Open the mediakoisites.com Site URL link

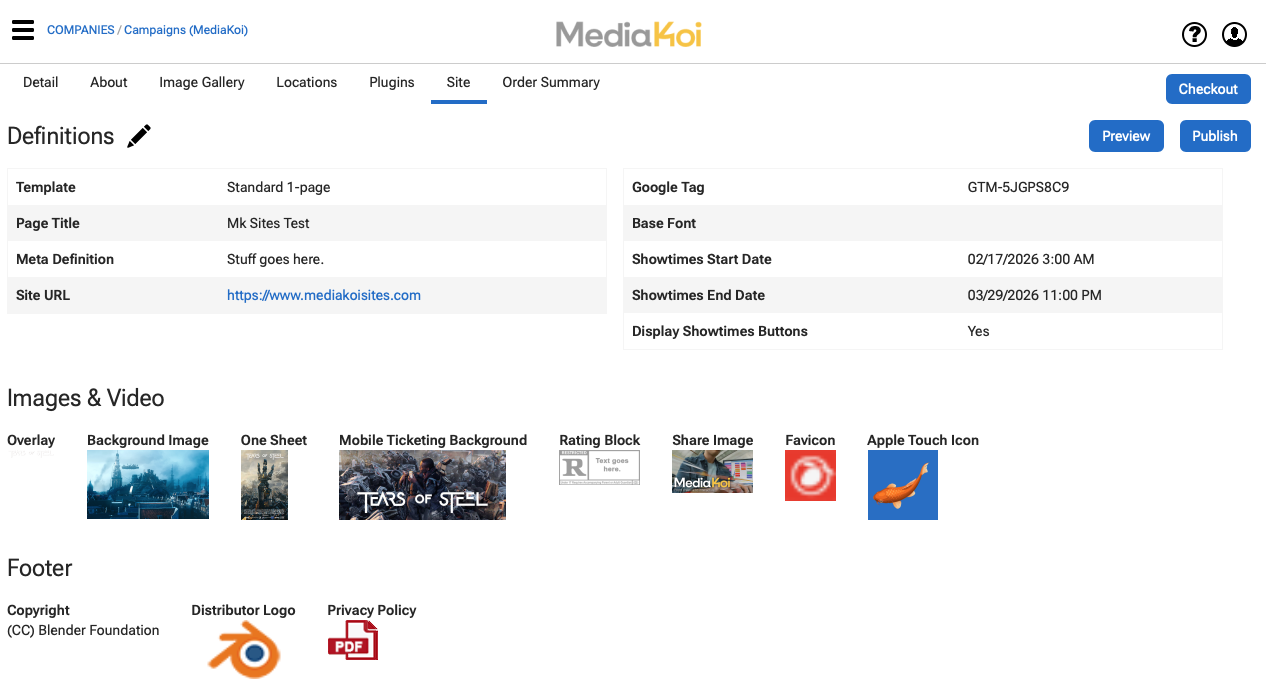click(x=324, y=295)
